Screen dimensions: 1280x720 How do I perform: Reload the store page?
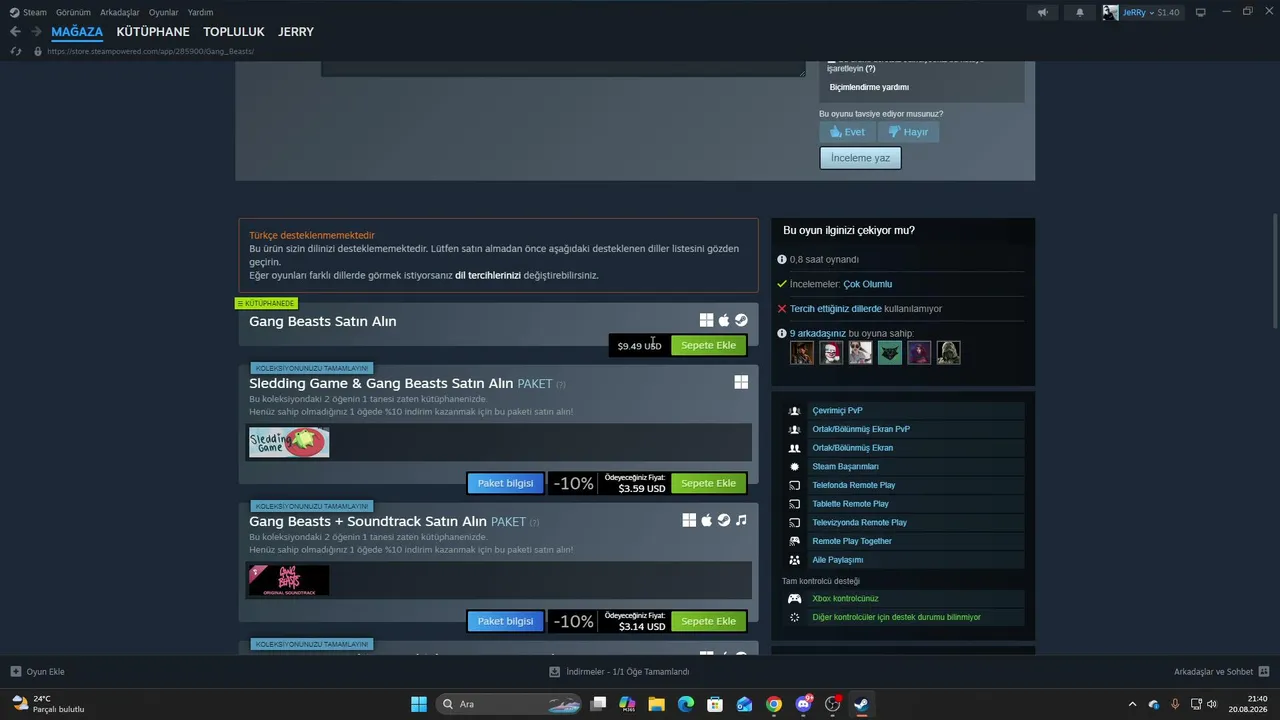click(x=15, y=51)
